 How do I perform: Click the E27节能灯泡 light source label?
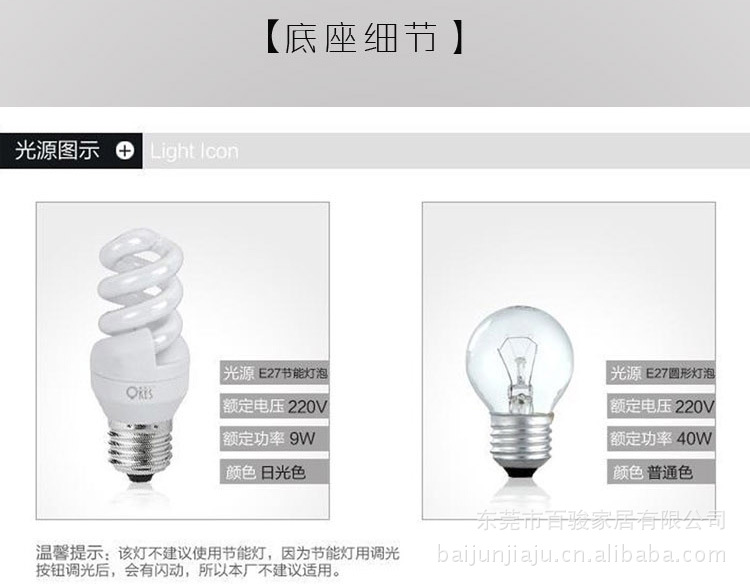[275, 373]
